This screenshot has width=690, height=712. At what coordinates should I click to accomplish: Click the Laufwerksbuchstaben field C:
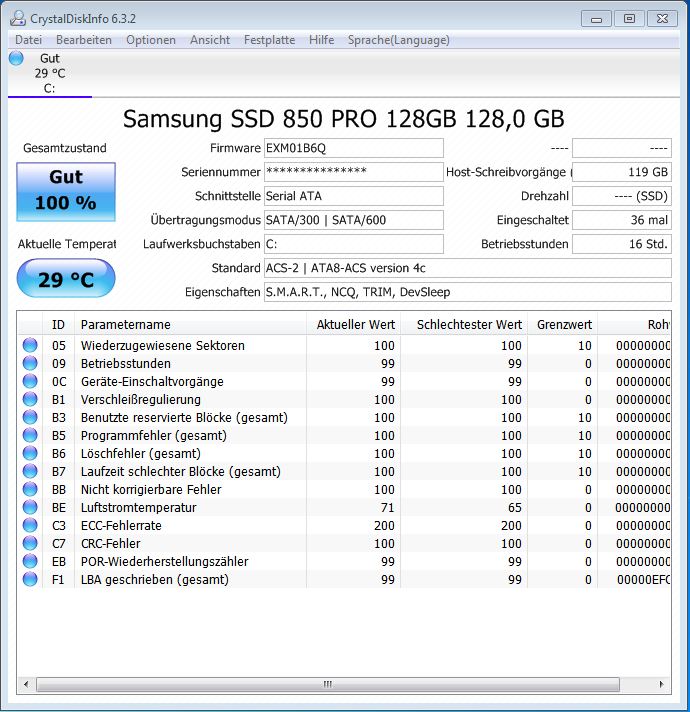[354, 244]
